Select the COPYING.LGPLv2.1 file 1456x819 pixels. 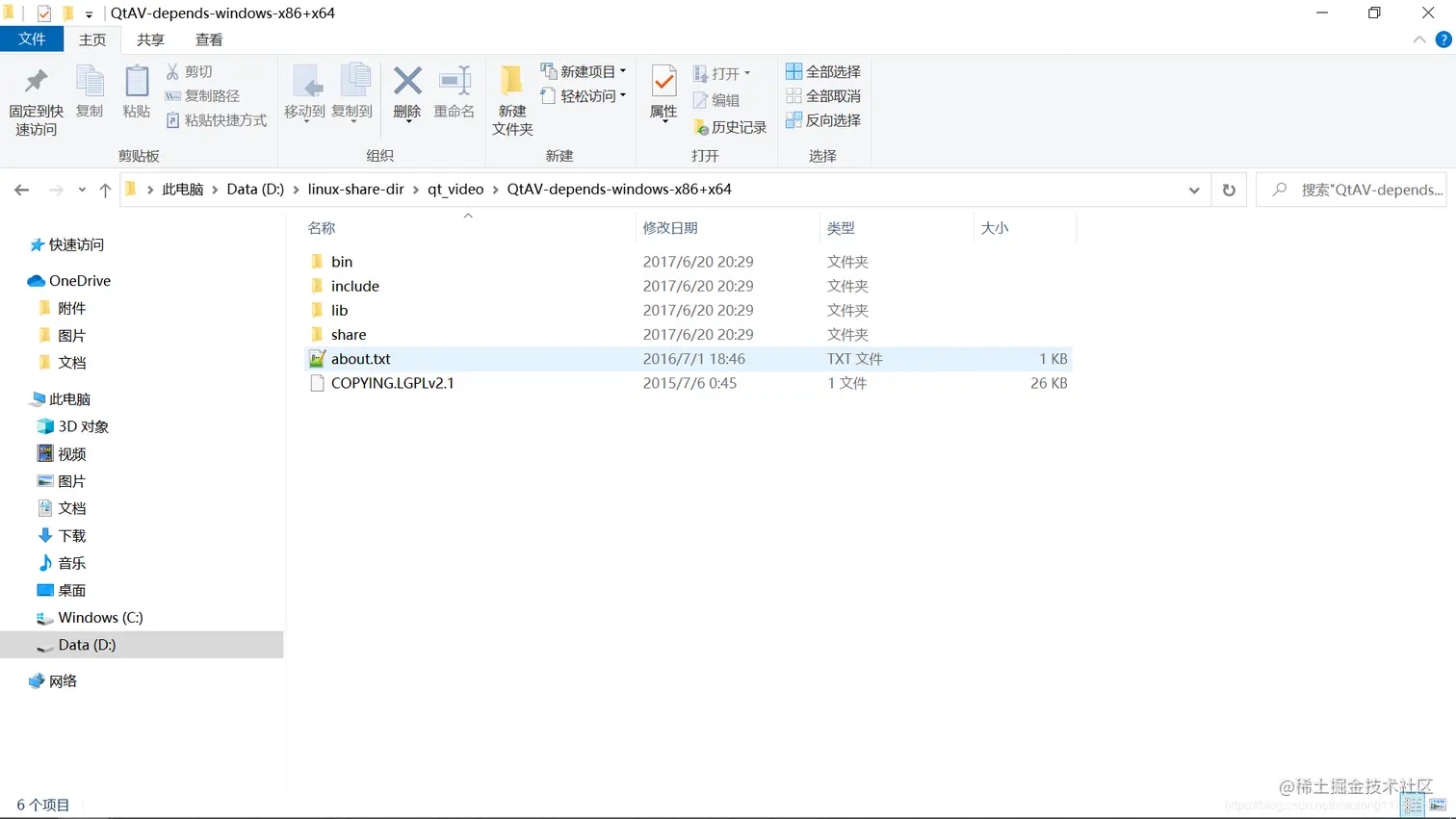[x=689, y=383]
